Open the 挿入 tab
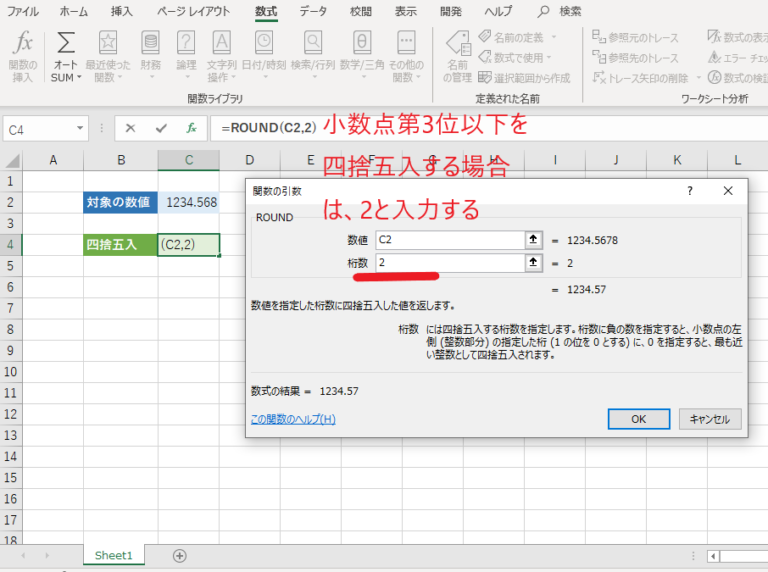768x572 pixels. pos(121,11)
